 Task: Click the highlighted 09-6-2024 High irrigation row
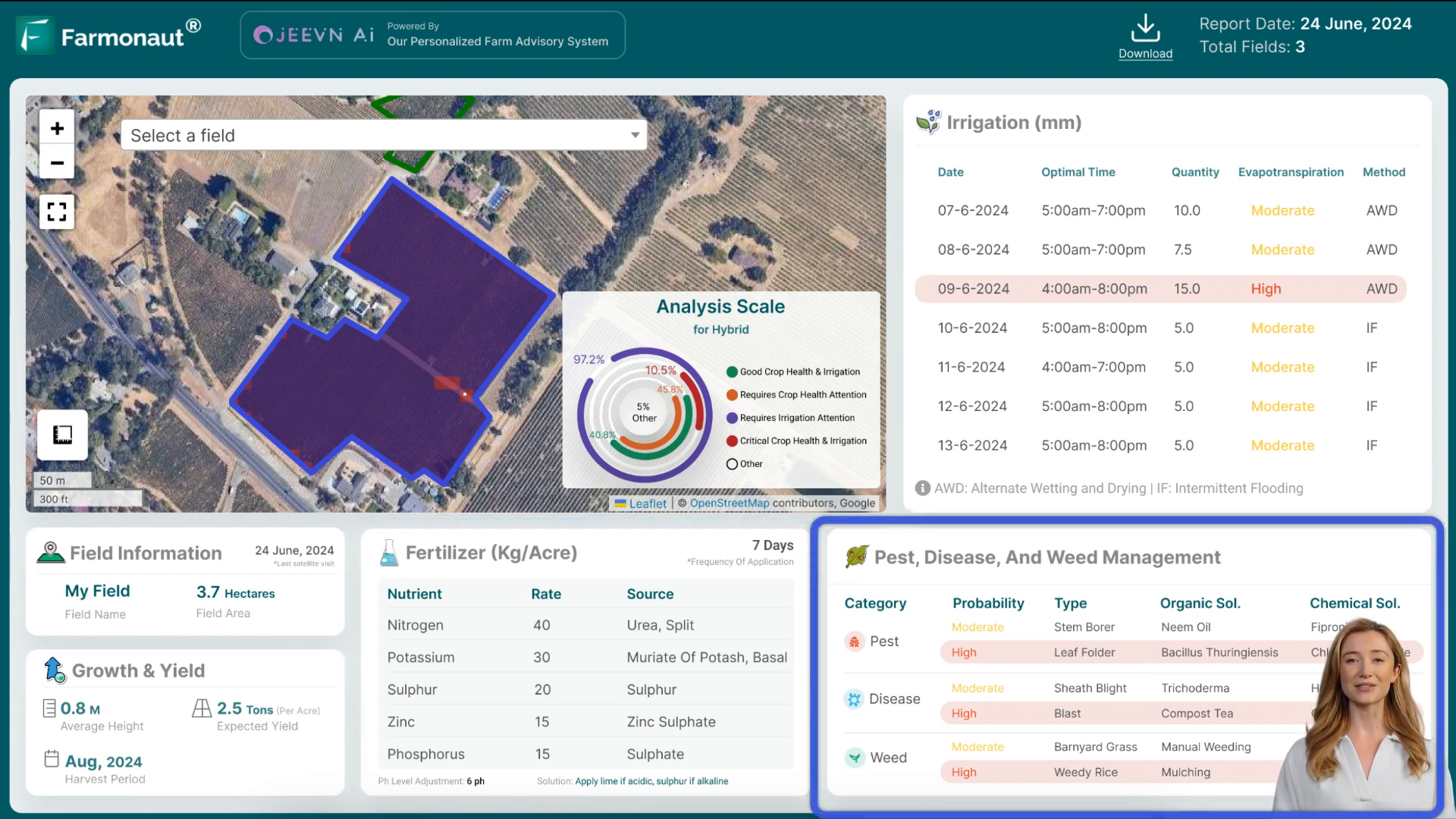point(1162,289)
